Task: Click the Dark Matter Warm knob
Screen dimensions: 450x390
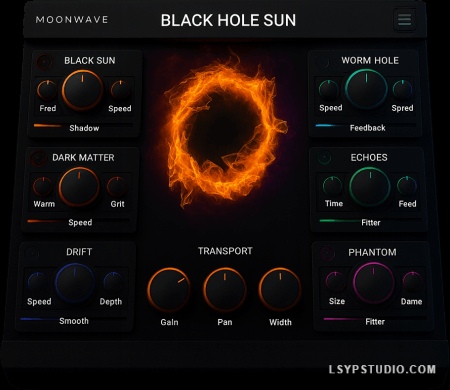Action: 43,187
